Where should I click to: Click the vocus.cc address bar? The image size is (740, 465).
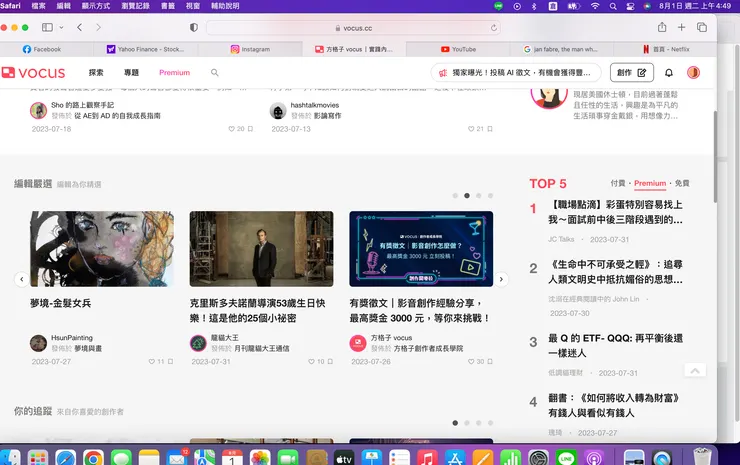pyautogui.click(x=353, y=28)
